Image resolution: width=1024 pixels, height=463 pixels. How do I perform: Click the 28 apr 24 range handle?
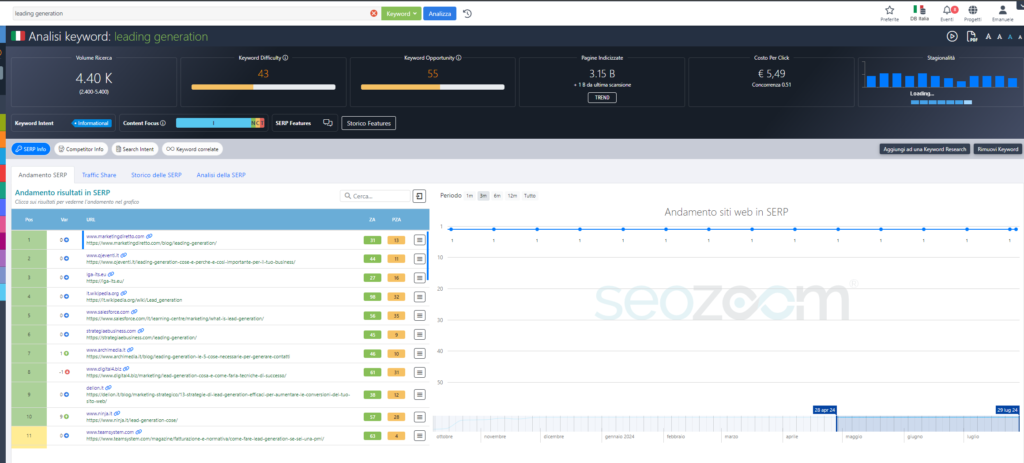pyautogui.click(x=825, y=409)
